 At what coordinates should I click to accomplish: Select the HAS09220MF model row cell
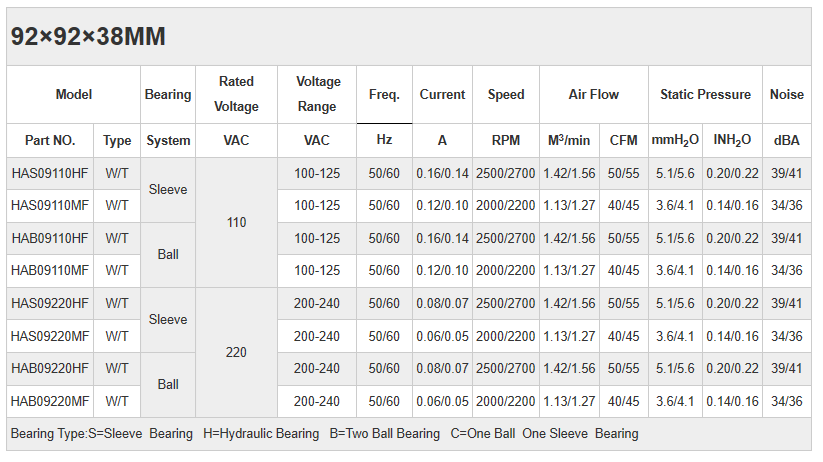point(50,336)
